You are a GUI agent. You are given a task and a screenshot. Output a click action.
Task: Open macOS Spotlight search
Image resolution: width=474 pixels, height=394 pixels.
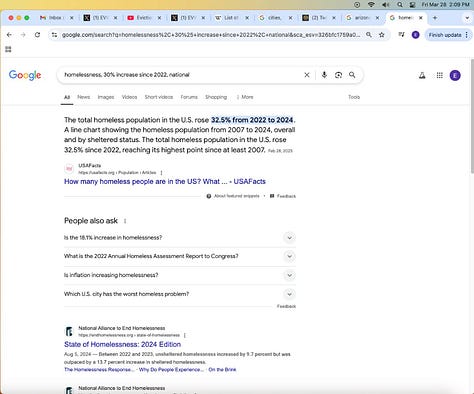(x=400, y=5)
